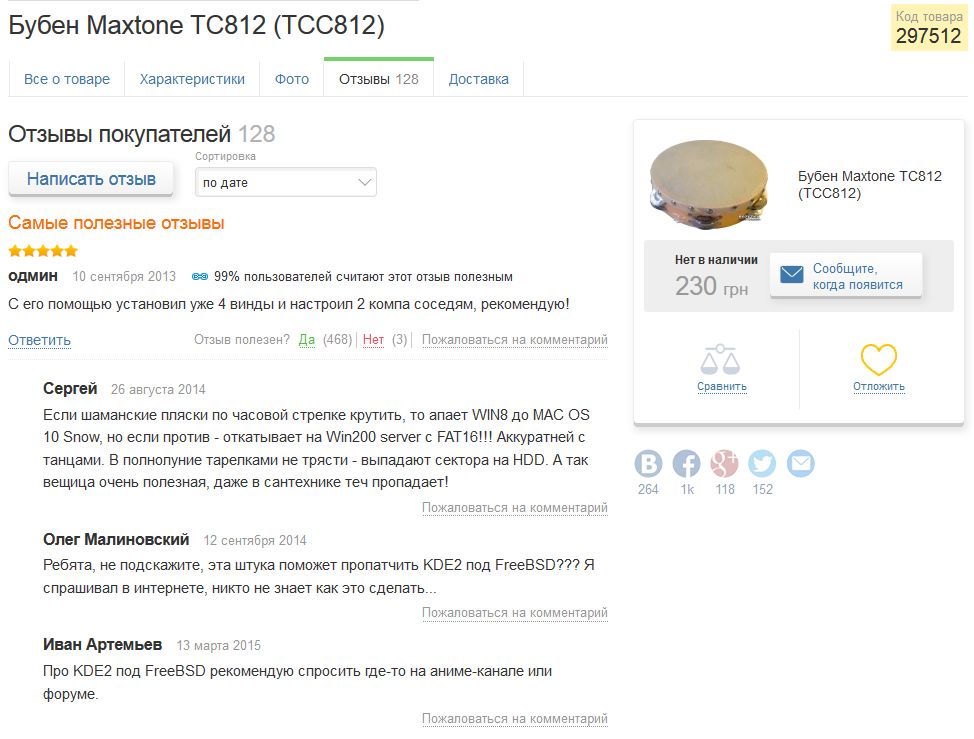Click 'Сообщите, когда появится' notify button
The height and width of the screenshot is (739, 974).
(x=845, y=276)
